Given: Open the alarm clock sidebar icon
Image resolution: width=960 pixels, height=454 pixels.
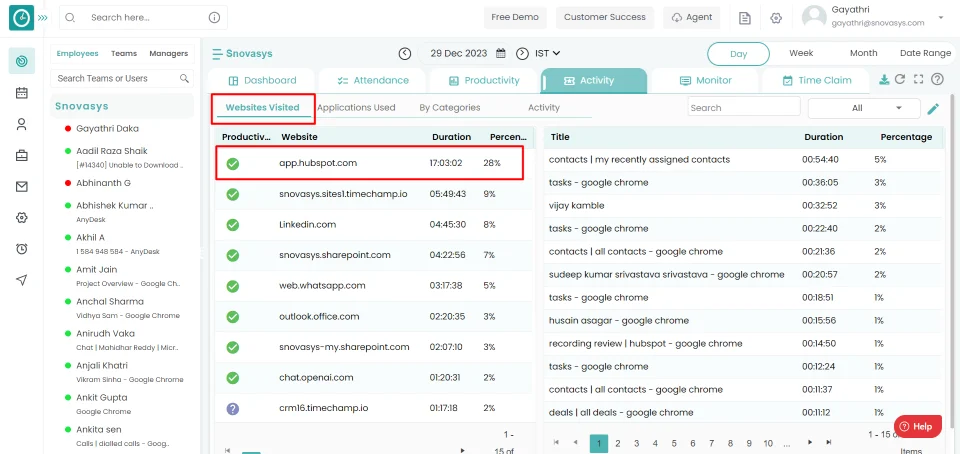Looking at the screenshot, I should click(21, 248).
